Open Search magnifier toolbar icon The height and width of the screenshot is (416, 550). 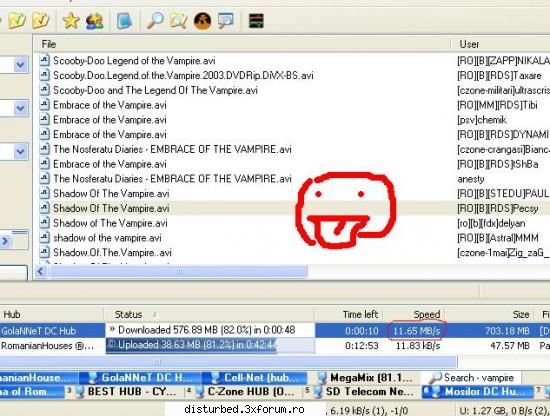click(x=155, y=20)
